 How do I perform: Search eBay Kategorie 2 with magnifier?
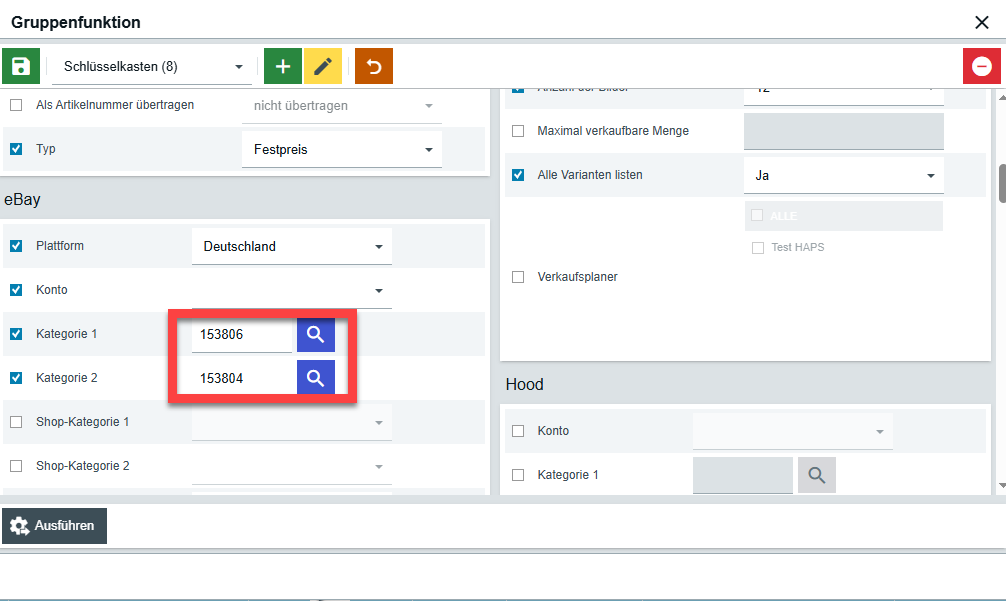pos(316,377)
